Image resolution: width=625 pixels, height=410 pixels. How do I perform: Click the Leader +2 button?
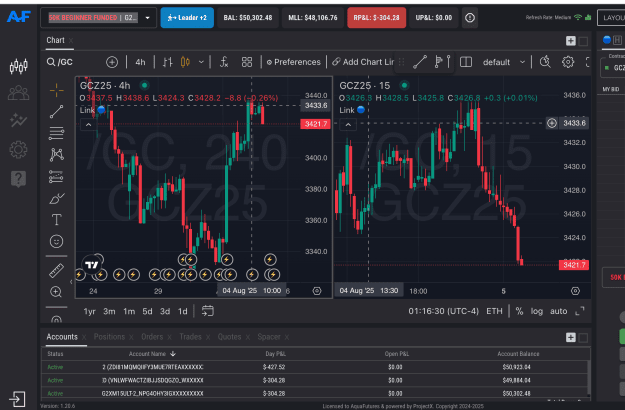[x=187, y=18]
